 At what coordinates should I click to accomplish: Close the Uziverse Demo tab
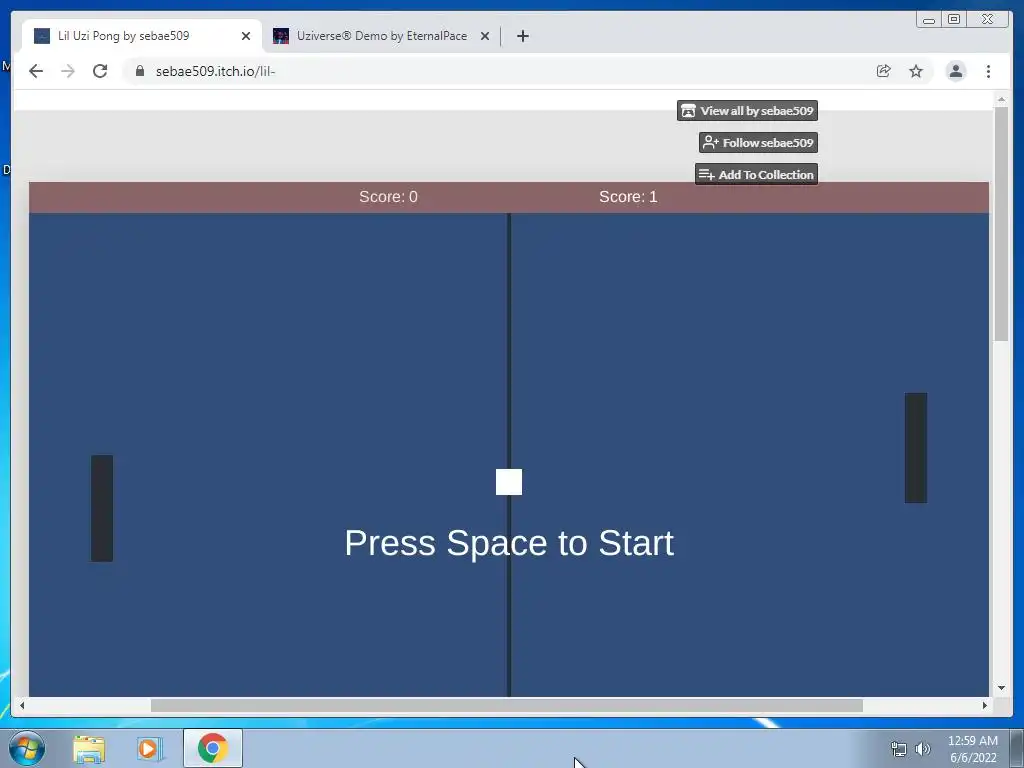485,36
